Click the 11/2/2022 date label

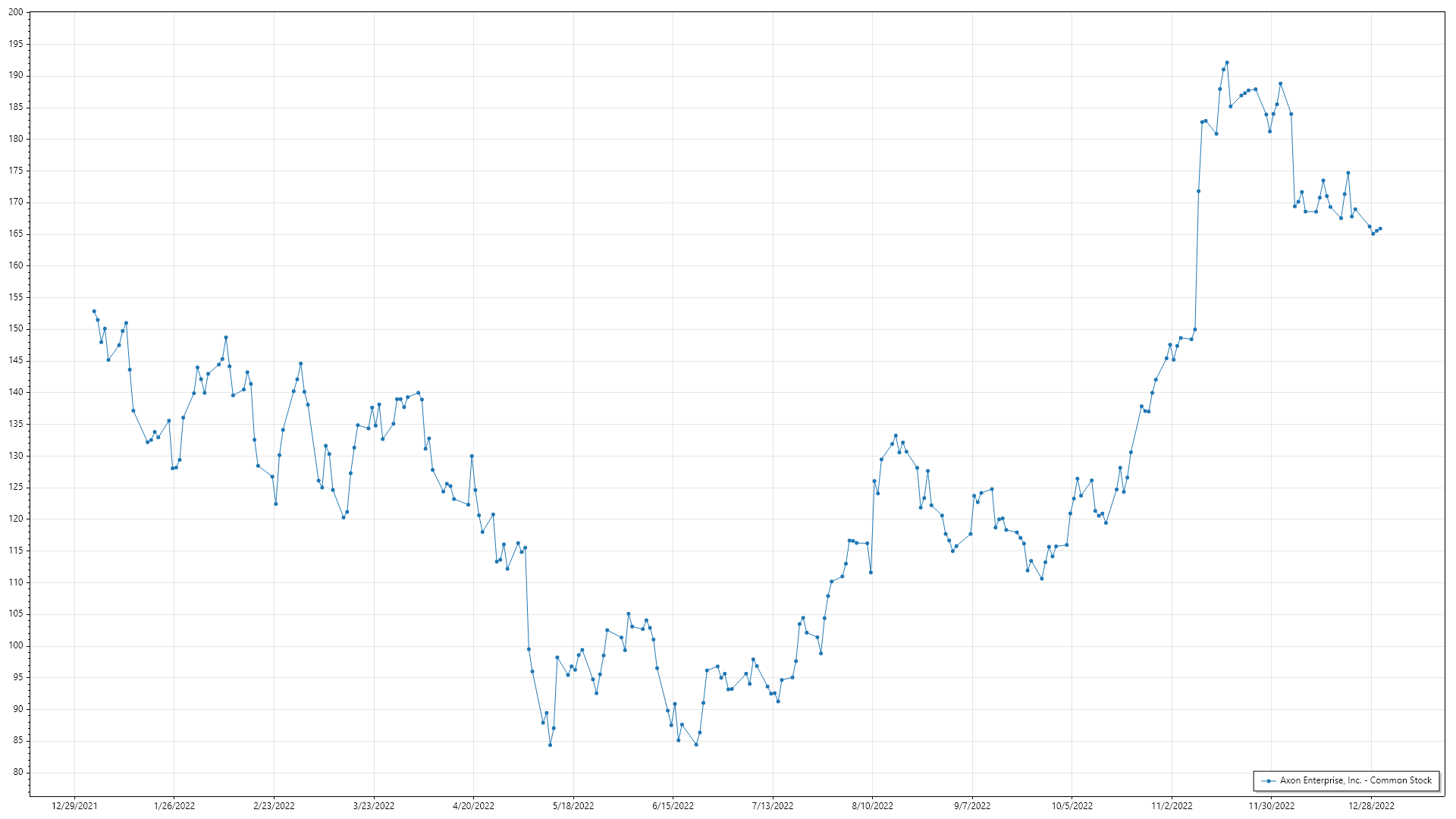1172,805
